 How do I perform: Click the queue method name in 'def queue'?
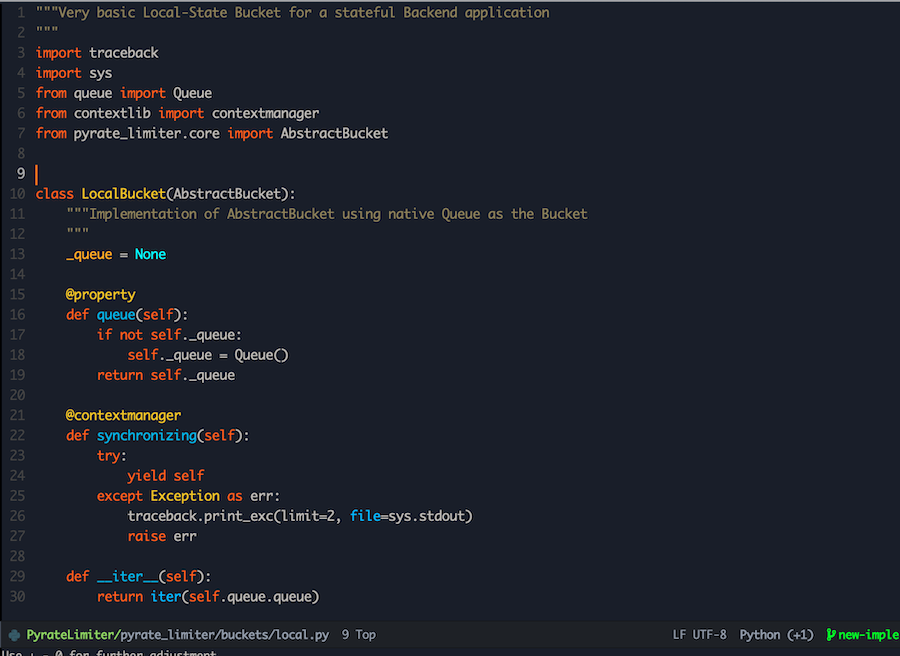pos(116,315)
